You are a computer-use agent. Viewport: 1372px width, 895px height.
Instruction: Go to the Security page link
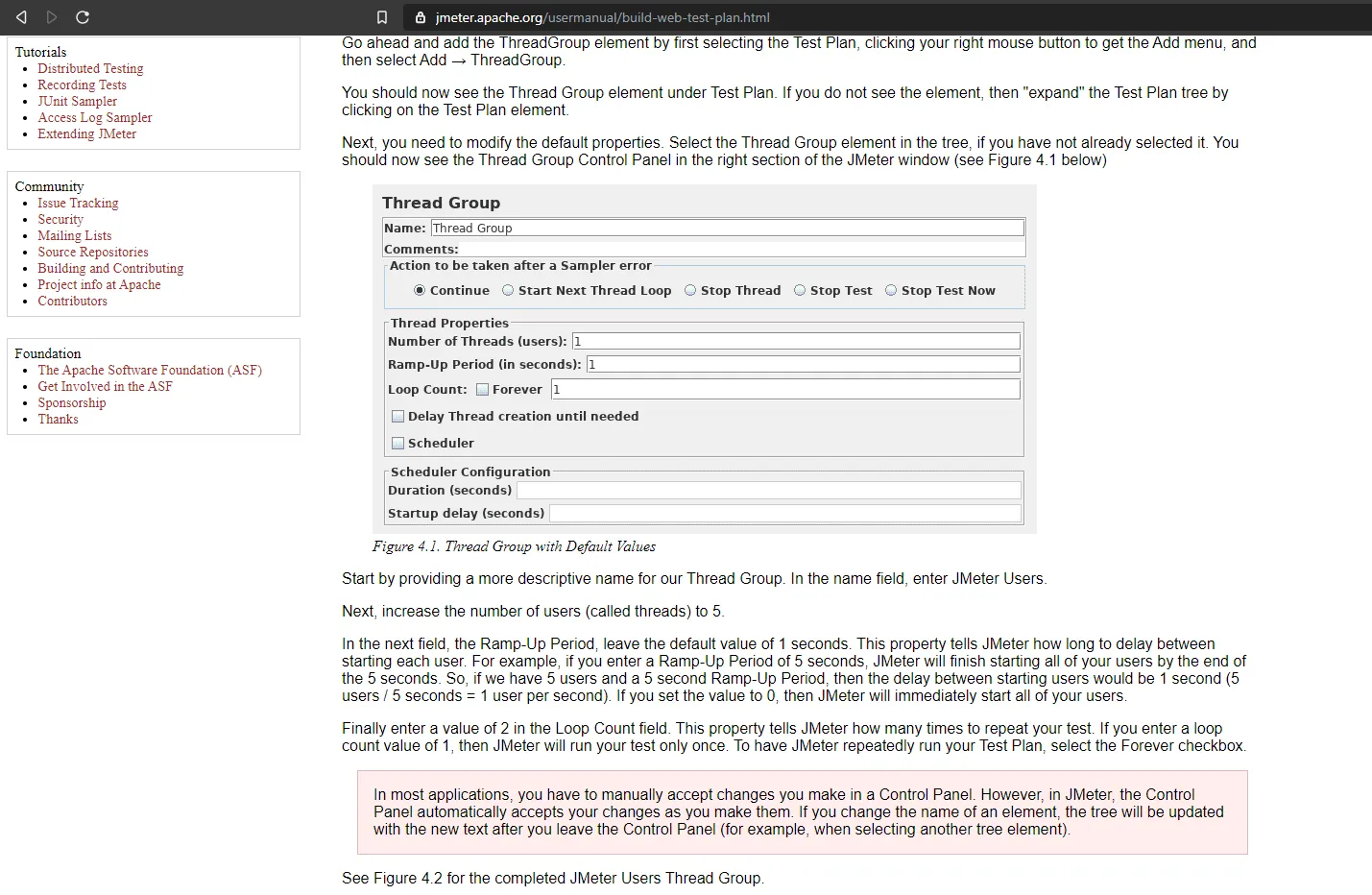click(x=60, y=219)
